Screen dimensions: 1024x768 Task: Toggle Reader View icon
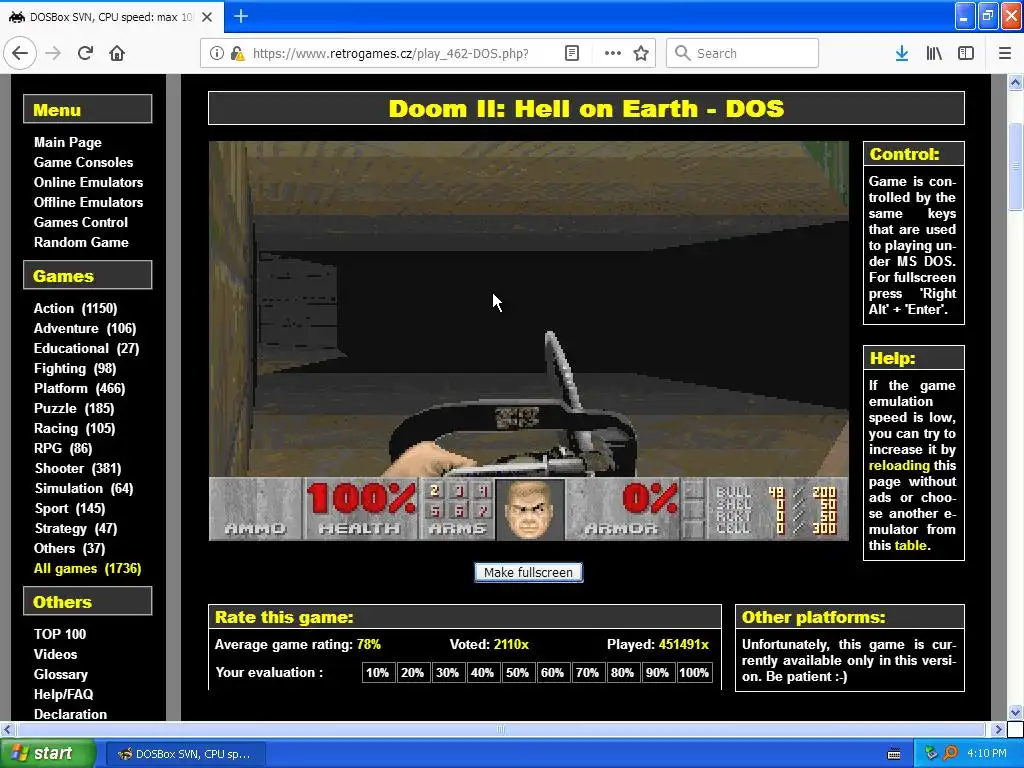point(571,53)
